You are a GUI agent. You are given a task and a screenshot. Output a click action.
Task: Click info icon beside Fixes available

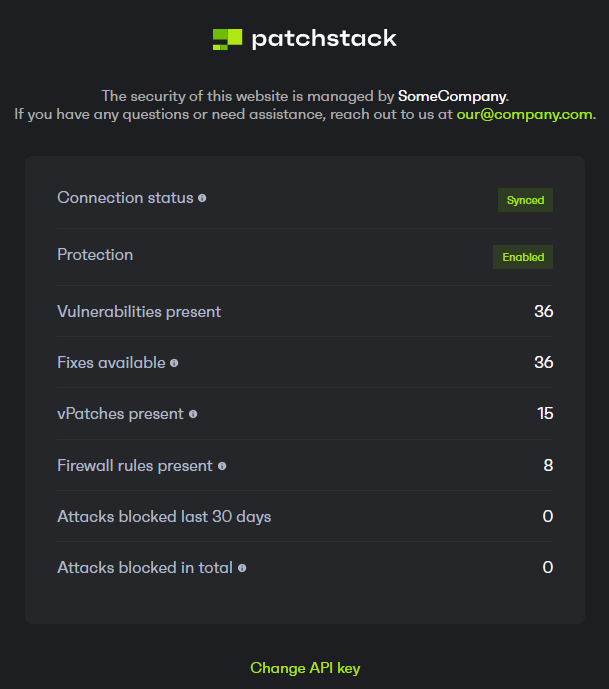pos(174,363)
